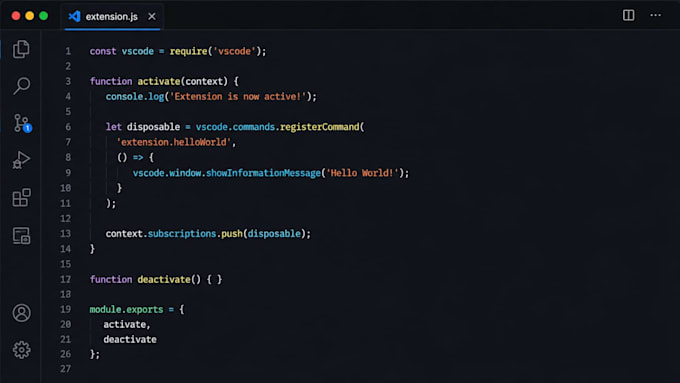Image resolution: width=680 pixels, height=383 pixels.
Task: Open the Manage settings gear
Action: (21, 350)
